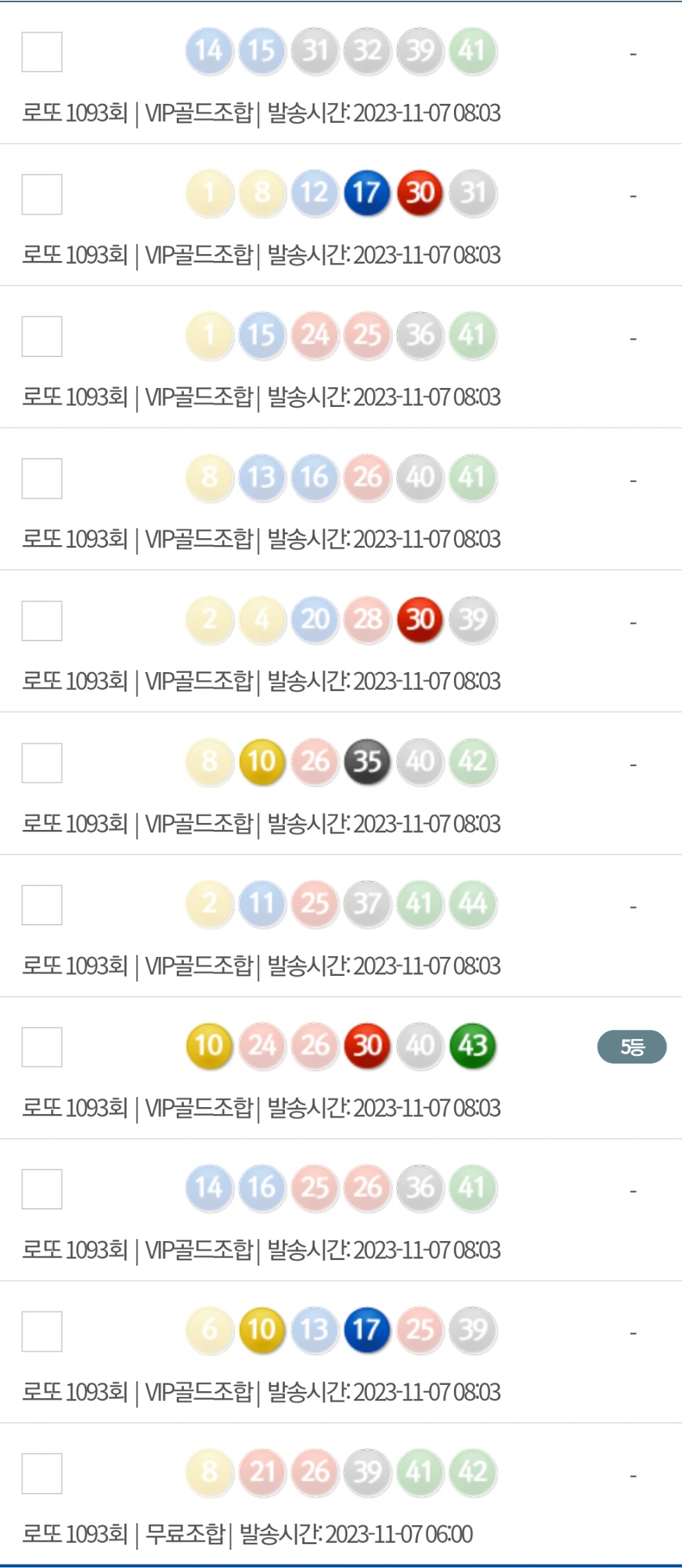
Task: Click the green number 43 ball
Action: [x=472, y=1045]
